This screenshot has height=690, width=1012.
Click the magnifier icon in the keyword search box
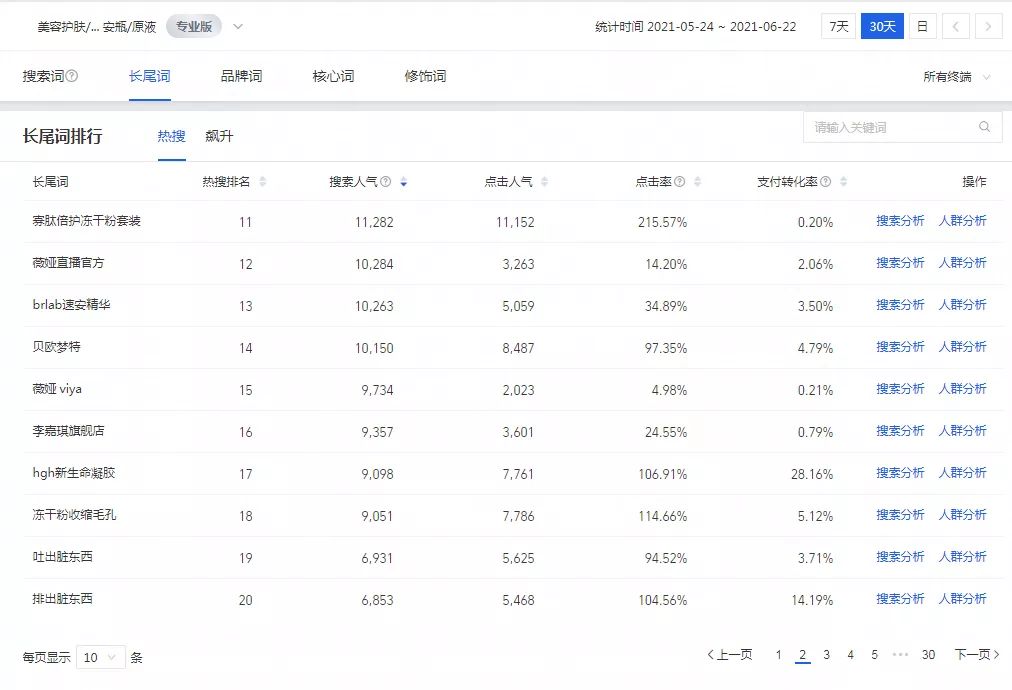tap(983, 127)
